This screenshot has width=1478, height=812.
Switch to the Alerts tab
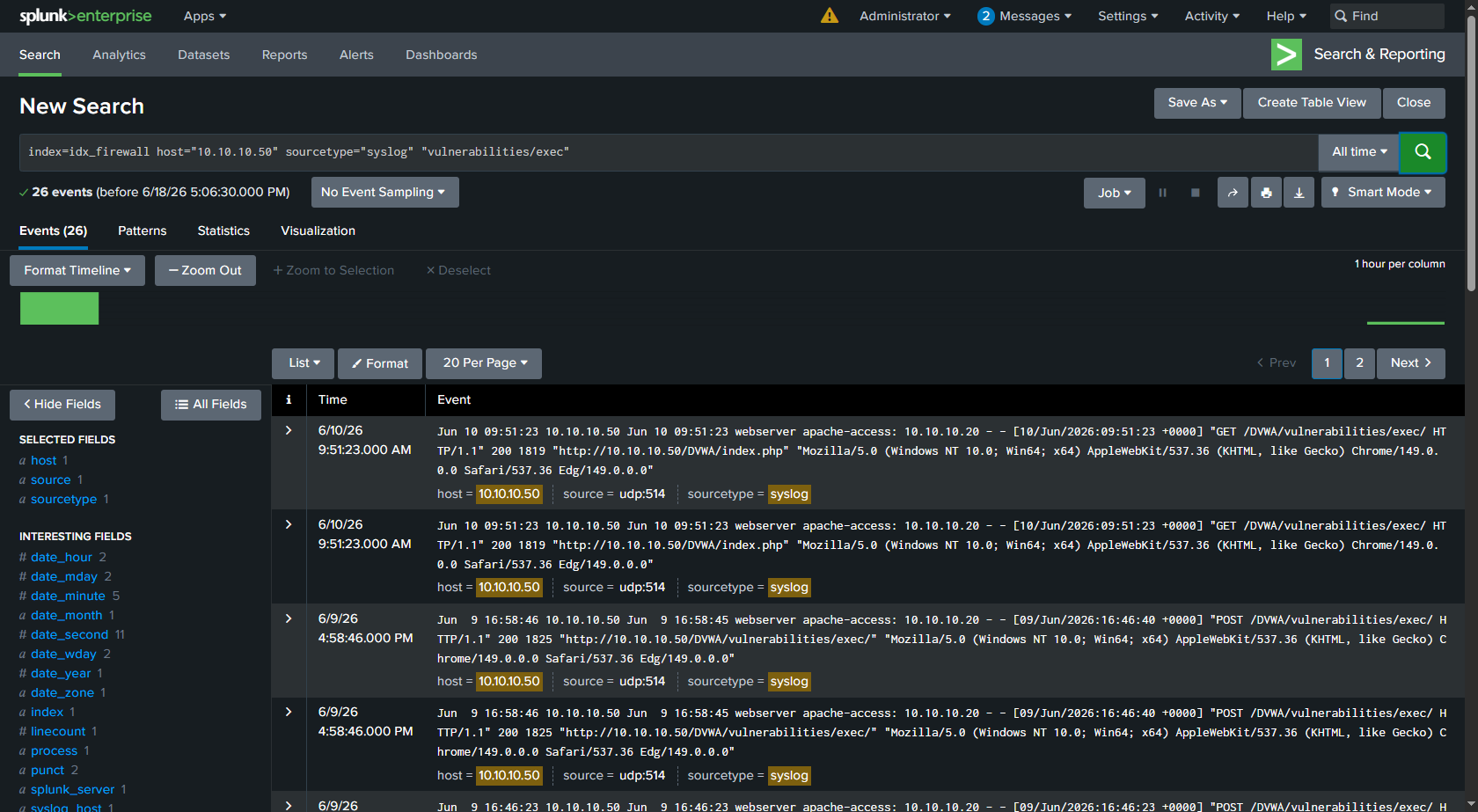click(356, 55)
